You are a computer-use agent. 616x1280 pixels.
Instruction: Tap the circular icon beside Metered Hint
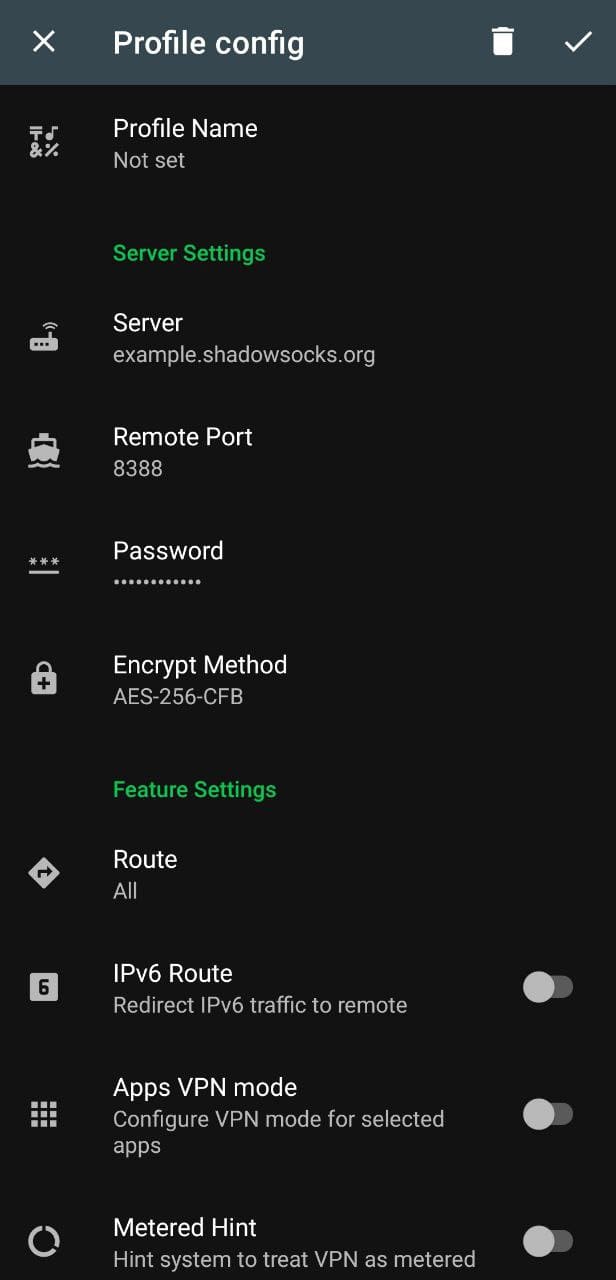pos(44,1242)
